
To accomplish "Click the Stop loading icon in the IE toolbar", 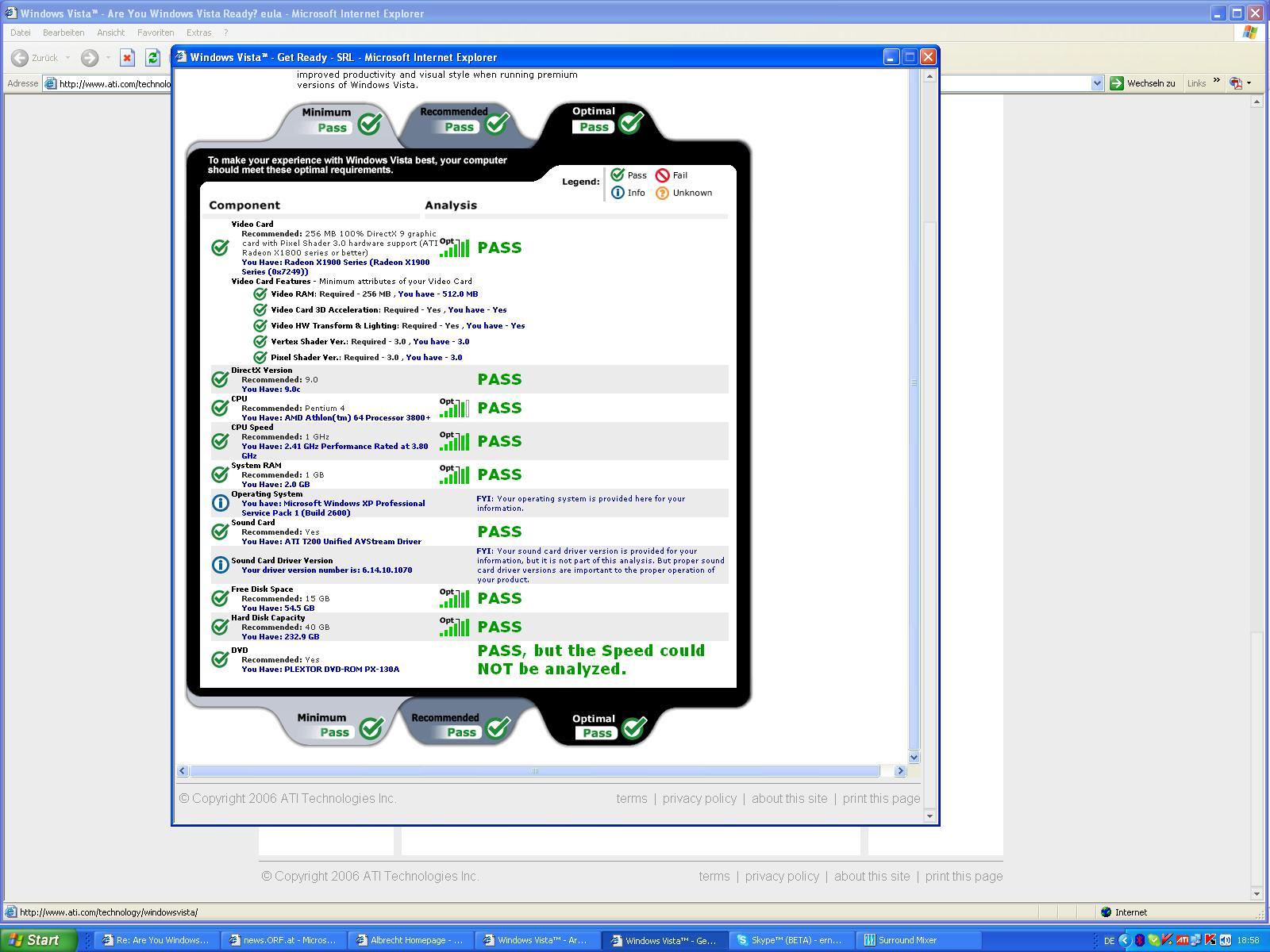I will (x=127, y=57).
